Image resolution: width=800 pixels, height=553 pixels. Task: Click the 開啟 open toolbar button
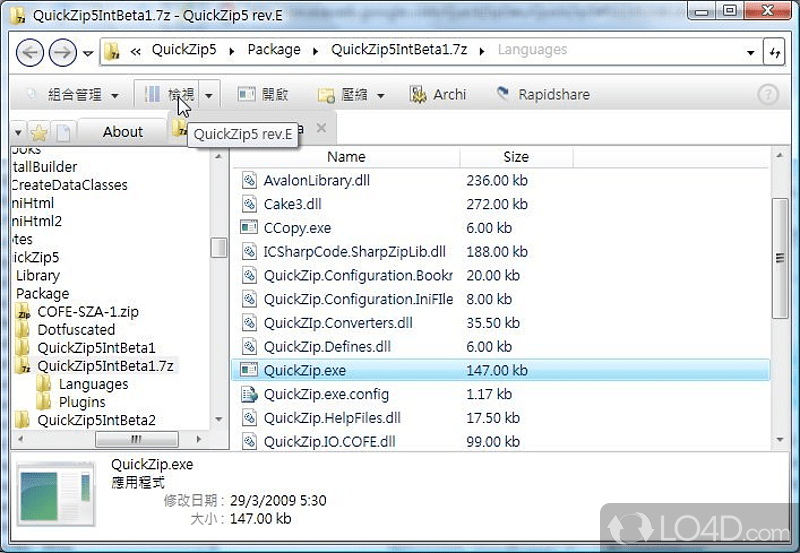[263, 94]
